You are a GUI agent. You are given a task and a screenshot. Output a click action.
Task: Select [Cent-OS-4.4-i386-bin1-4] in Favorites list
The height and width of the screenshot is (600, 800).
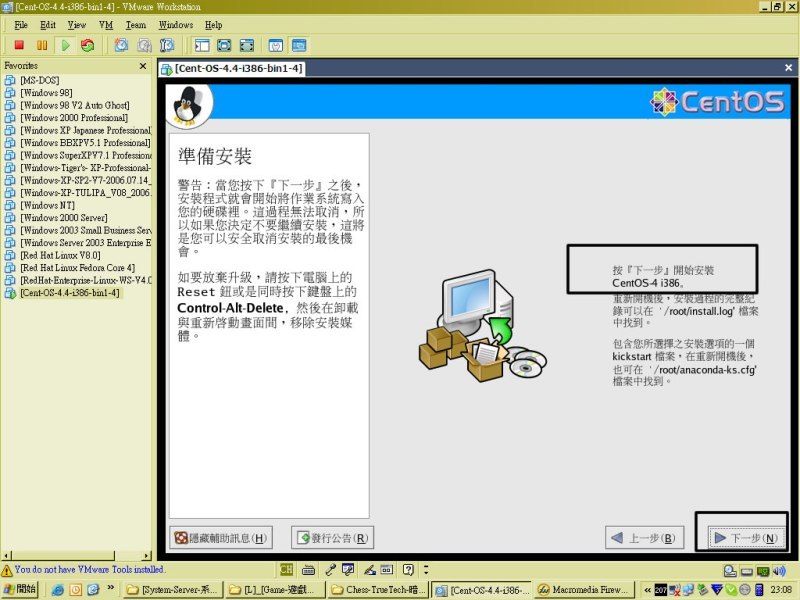pyautogui.click(x=70, y=293)
